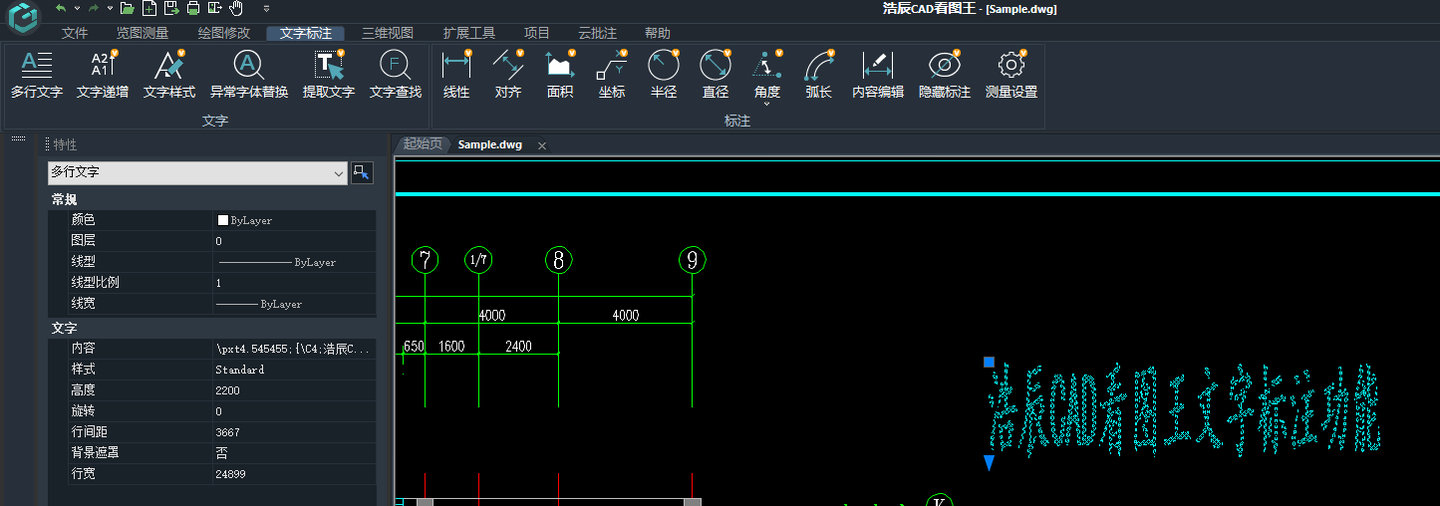Click the 内容编辑 tool

[x=878, y=75]
